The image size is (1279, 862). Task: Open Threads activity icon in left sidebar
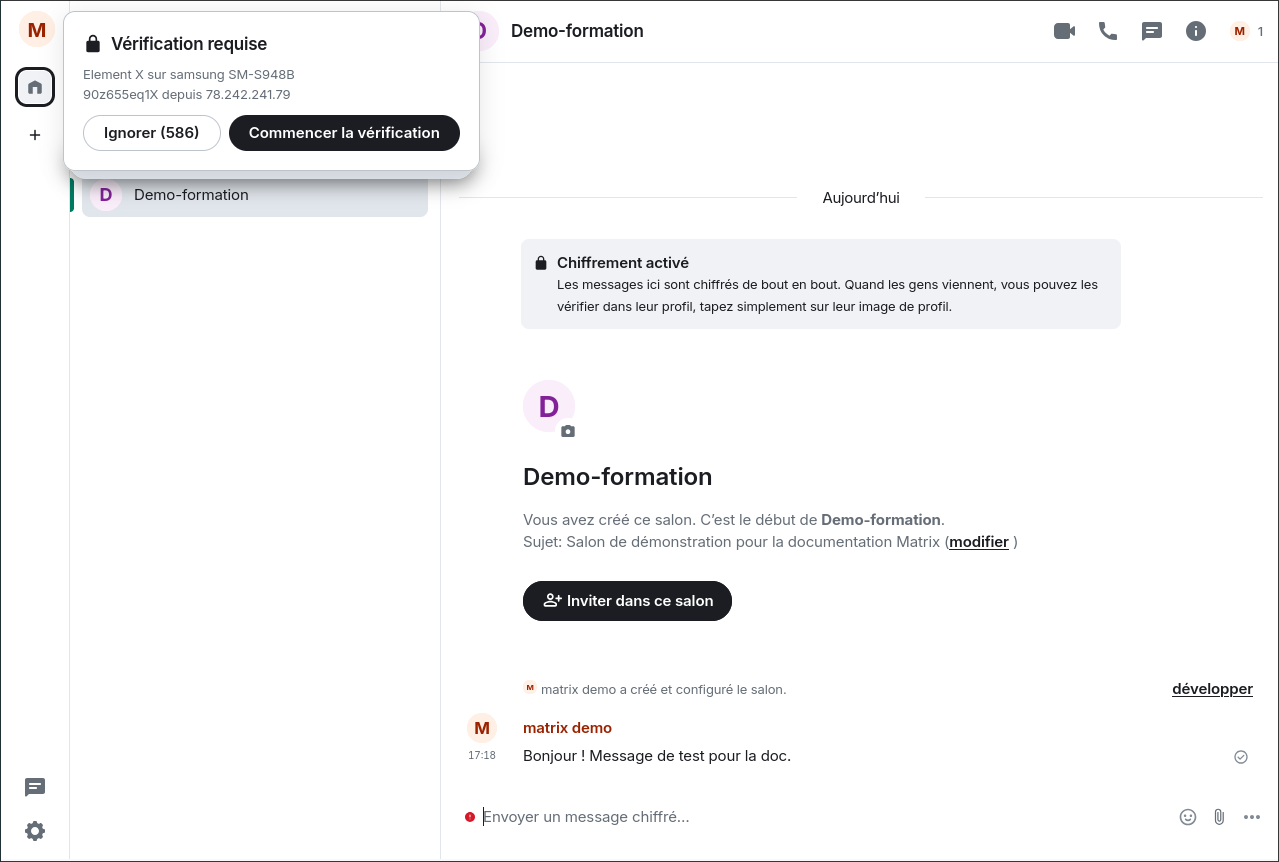(35, 787)
